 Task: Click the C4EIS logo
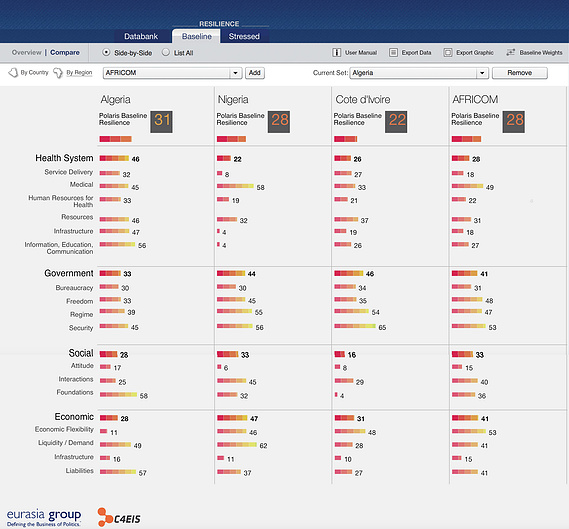click(x=119, y=517)
